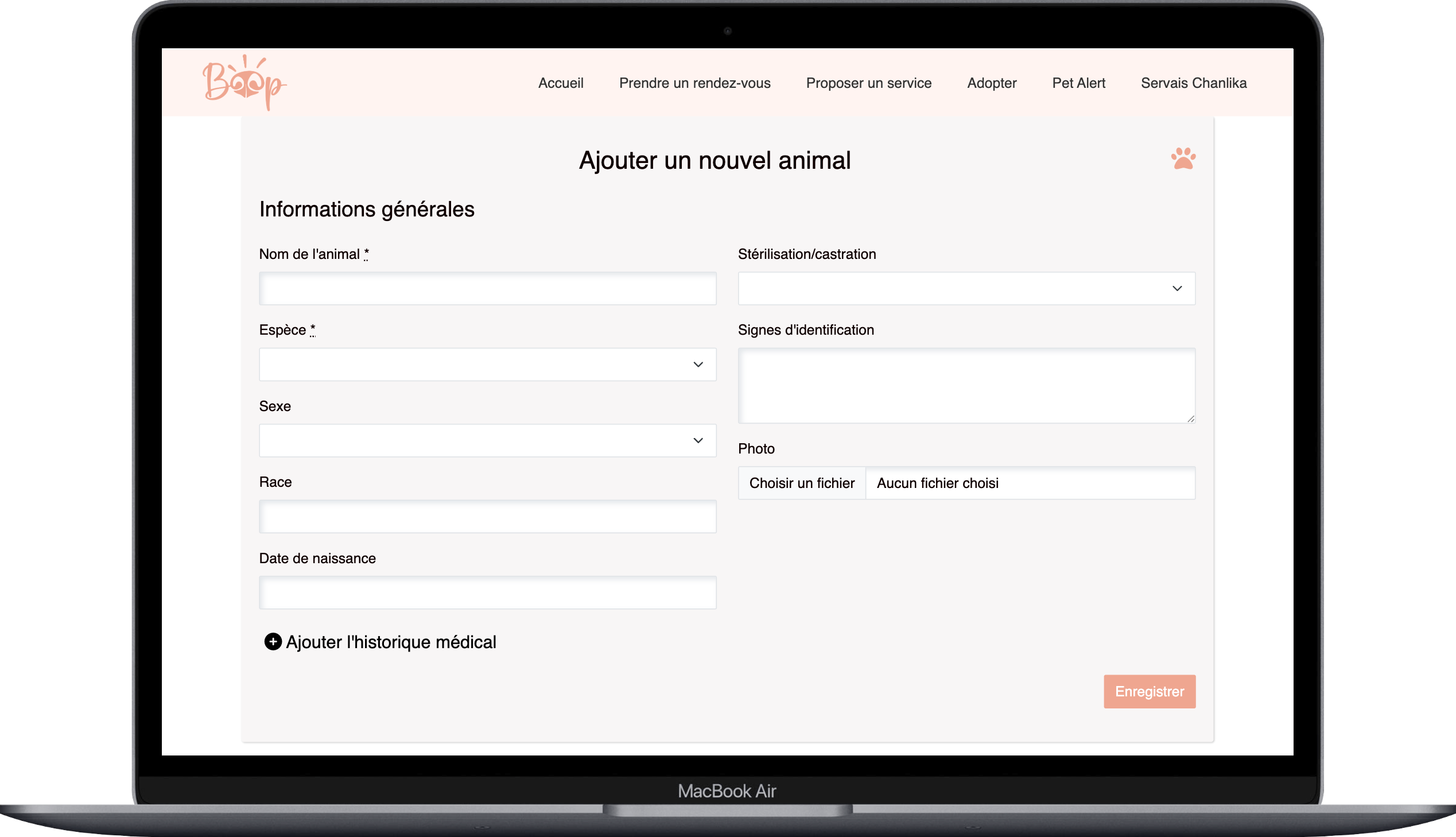Open the Stérilisation/castration dropdown
Screen dimensions: 1456x837
pyautogui.click(x=966, y=289)
